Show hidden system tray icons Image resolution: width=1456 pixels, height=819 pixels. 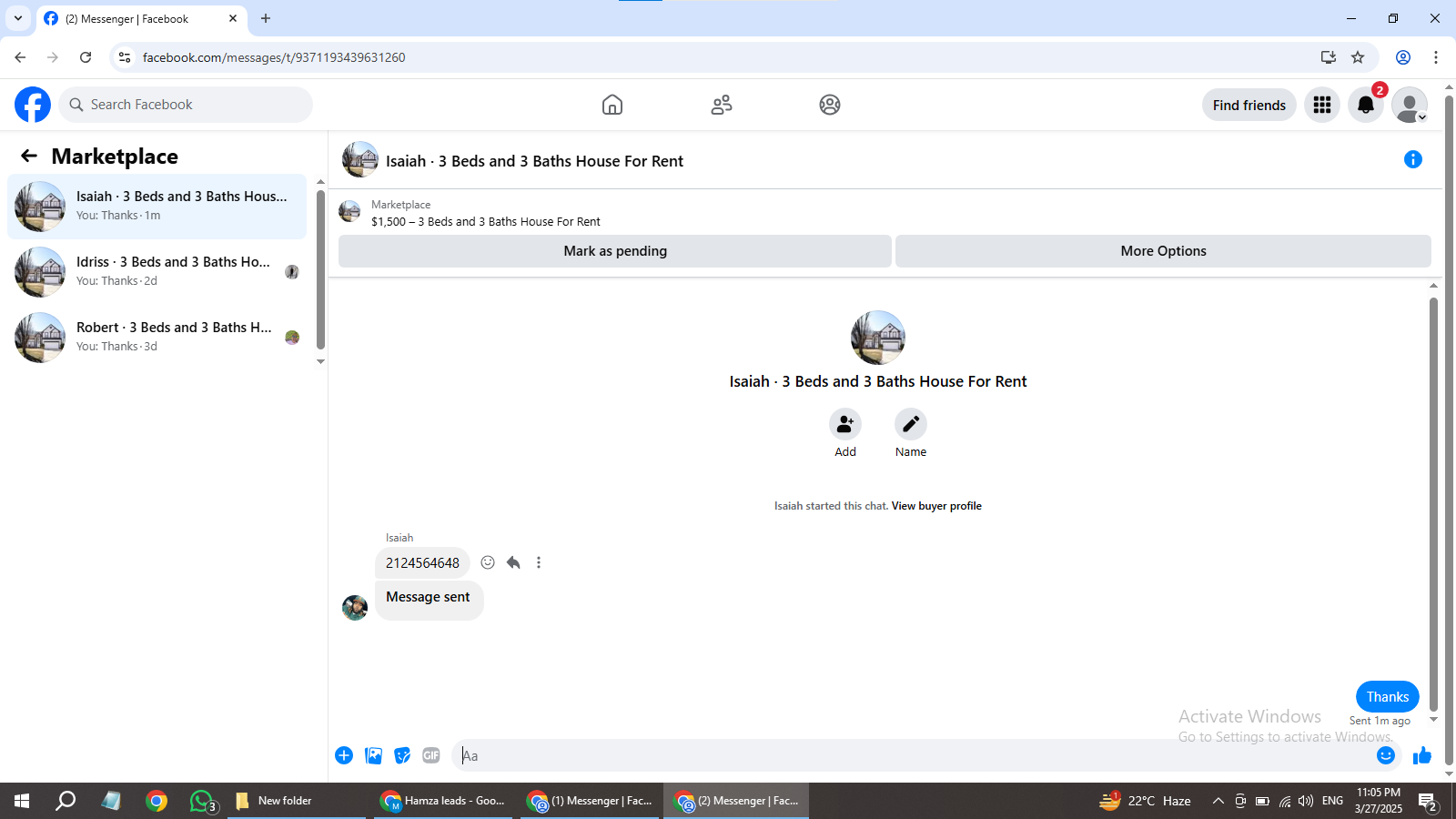(1218, 801)
